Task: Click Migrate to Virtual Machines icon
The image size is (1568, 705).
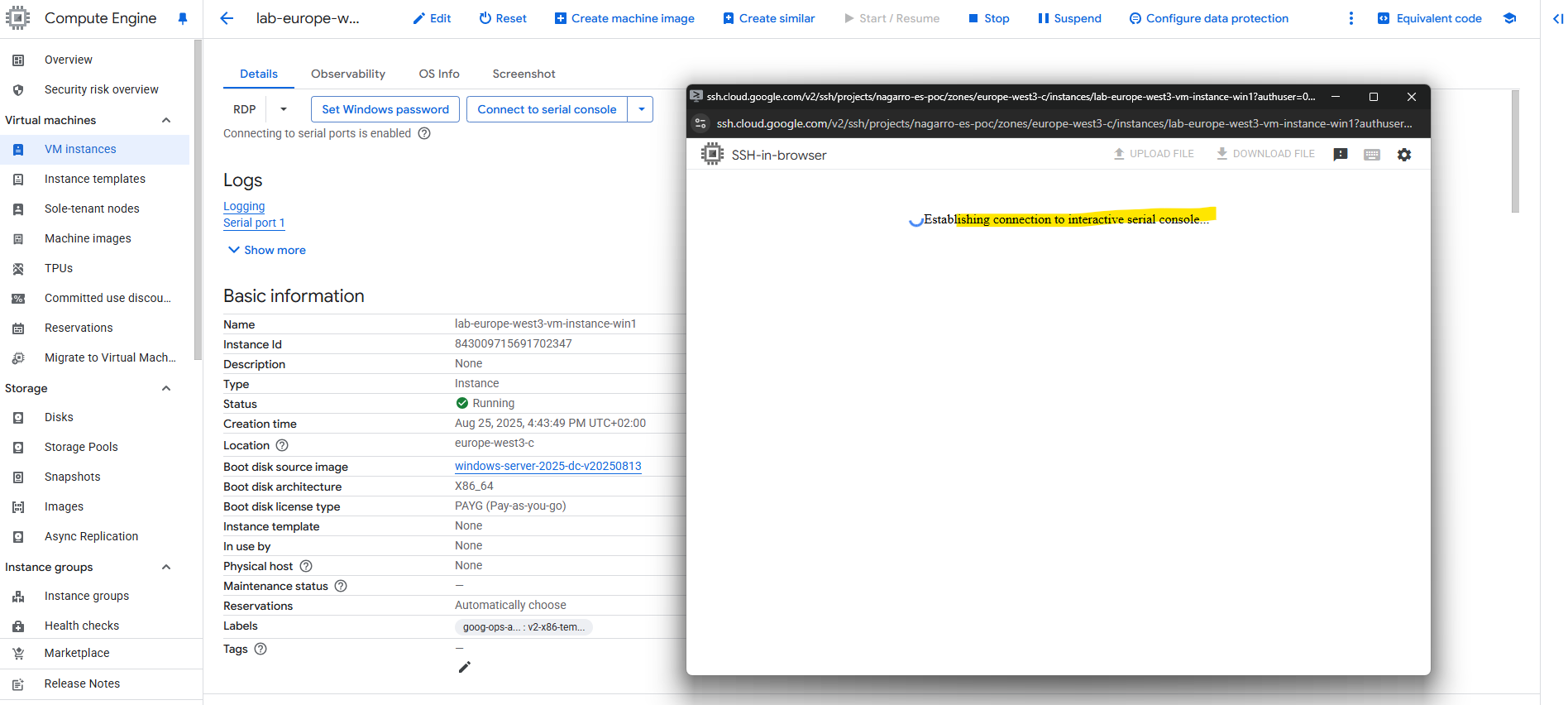Action: click(18, 357)
